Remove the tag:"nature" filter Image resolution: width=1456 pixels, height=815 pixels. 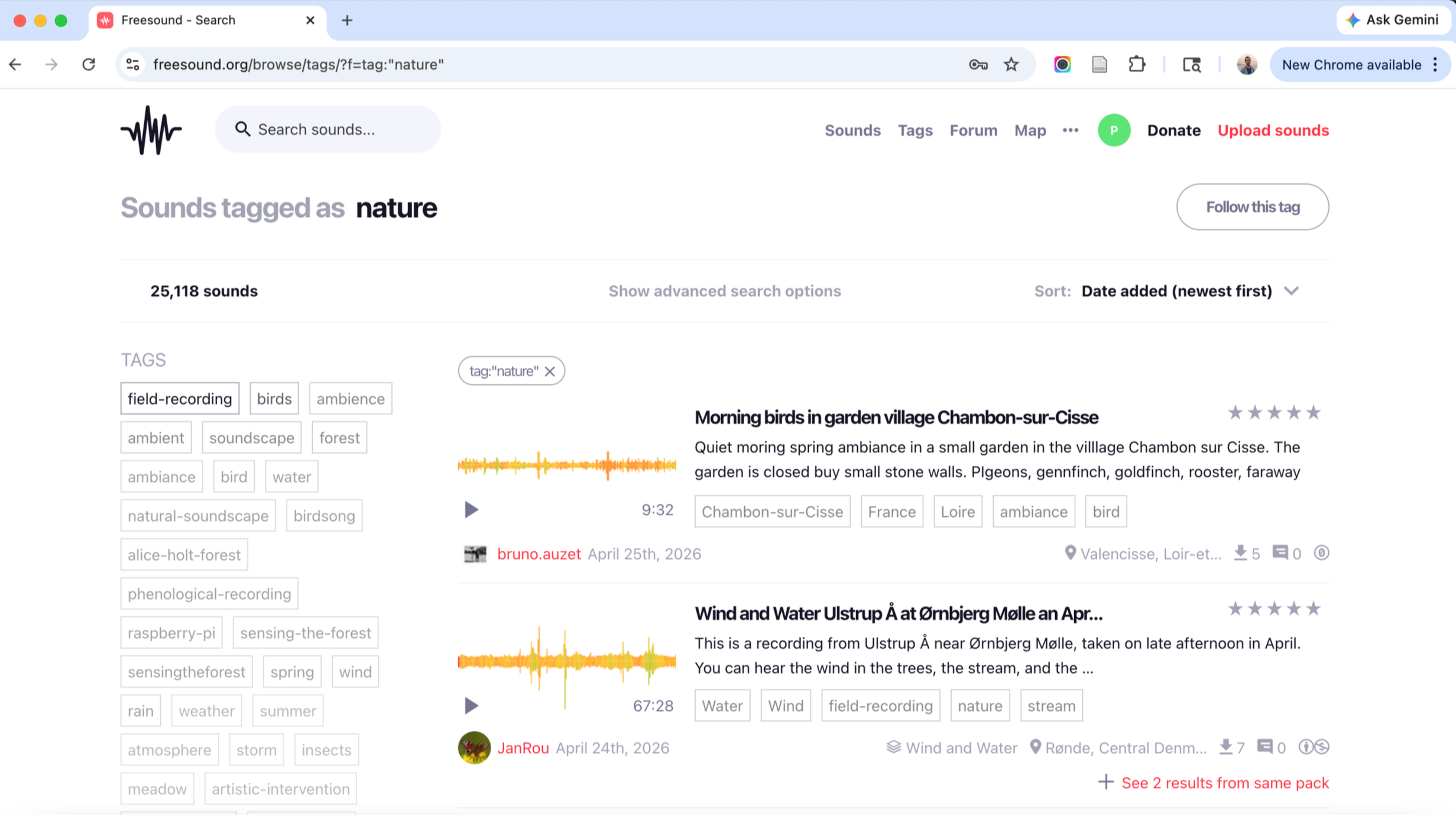pos(550,371)
